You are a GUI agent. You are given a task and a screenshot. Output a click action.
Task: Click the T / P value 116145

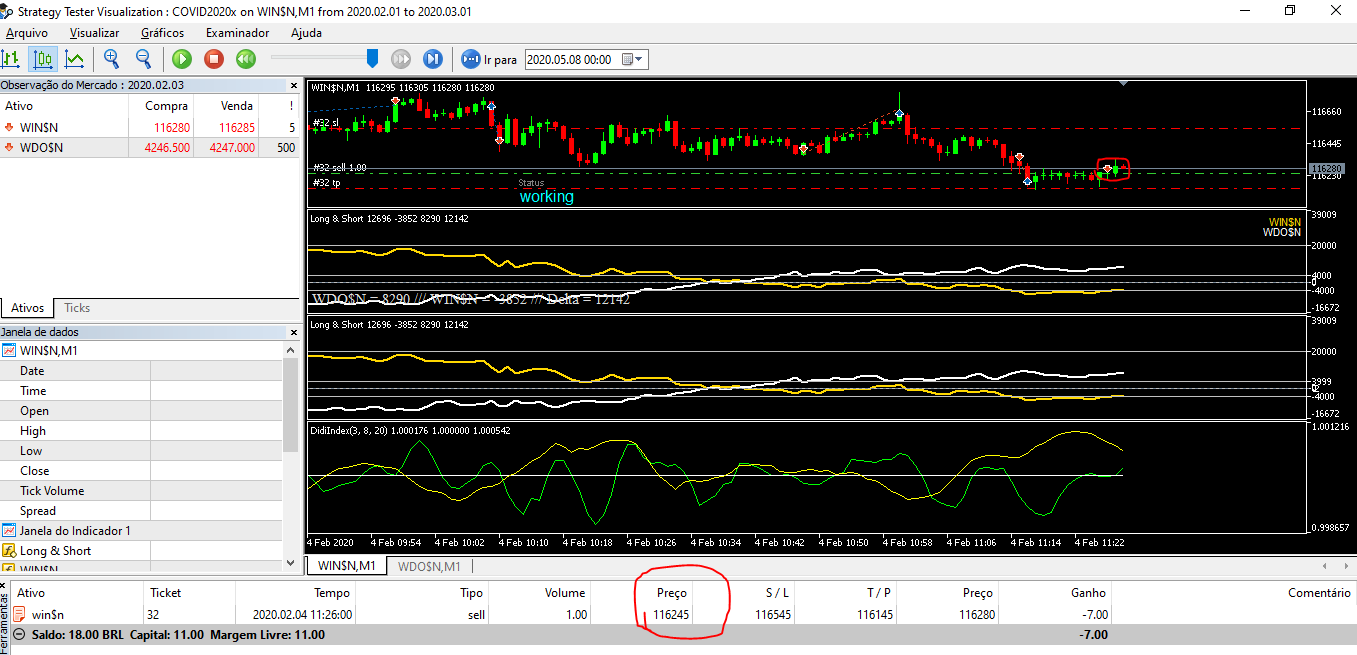(x=875, y=614)
